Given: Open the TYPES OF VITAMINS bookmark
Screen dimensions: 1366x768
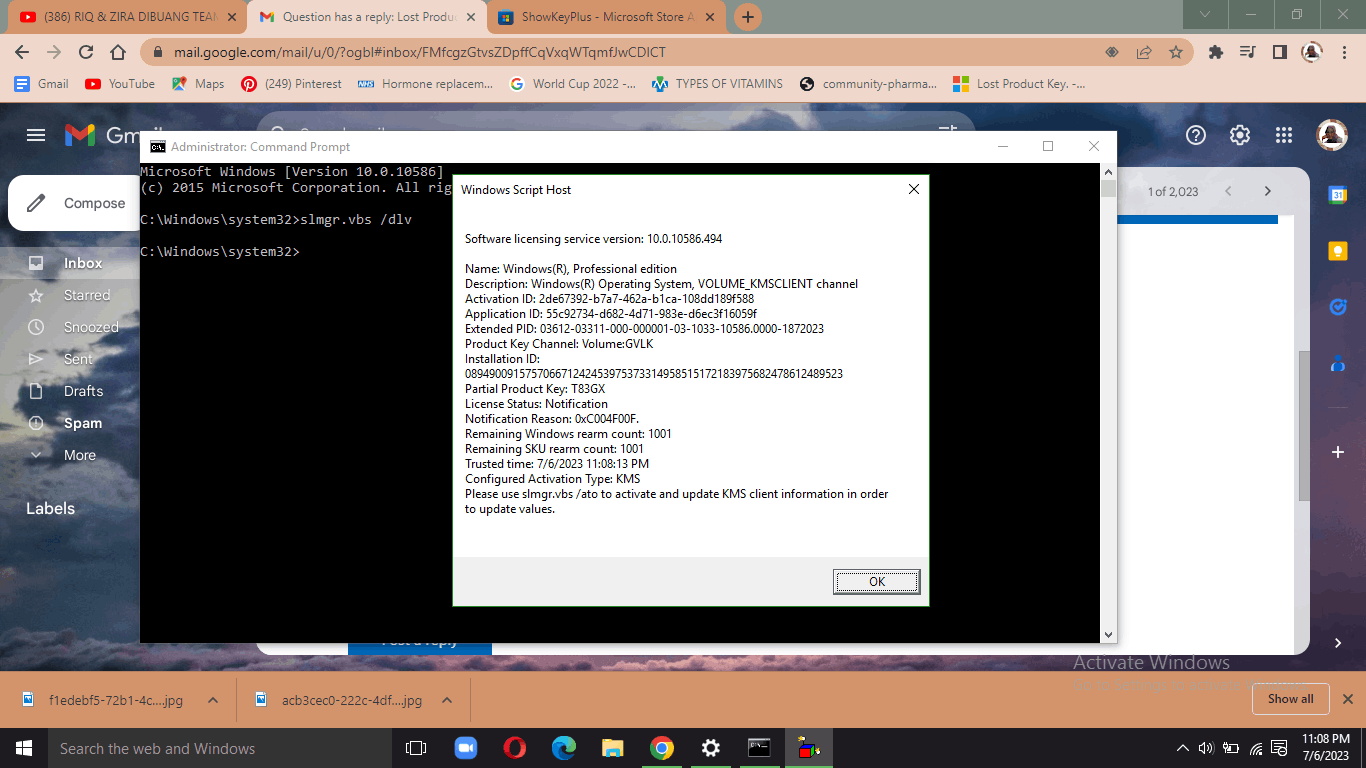Looking at the screenshot, I should click(718, 84).
